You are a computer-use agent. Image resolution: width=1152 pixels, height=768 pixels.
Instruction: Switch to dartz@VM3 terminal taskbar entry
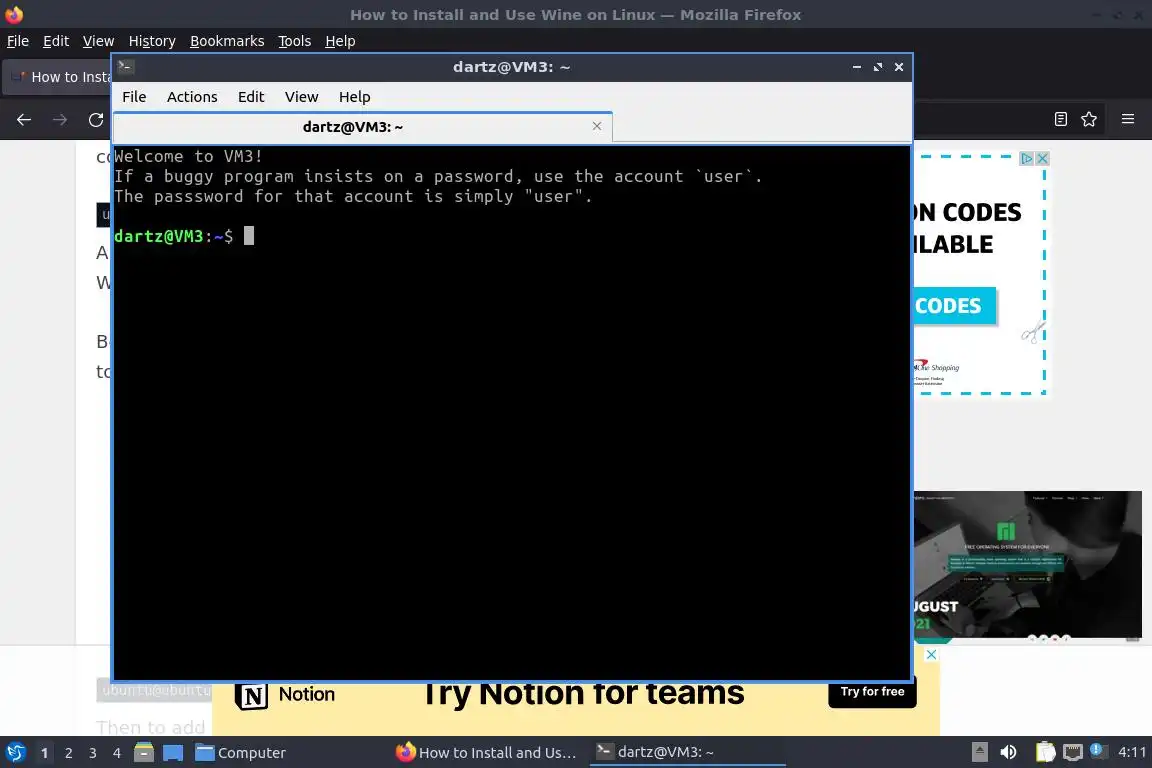point(687,753)
